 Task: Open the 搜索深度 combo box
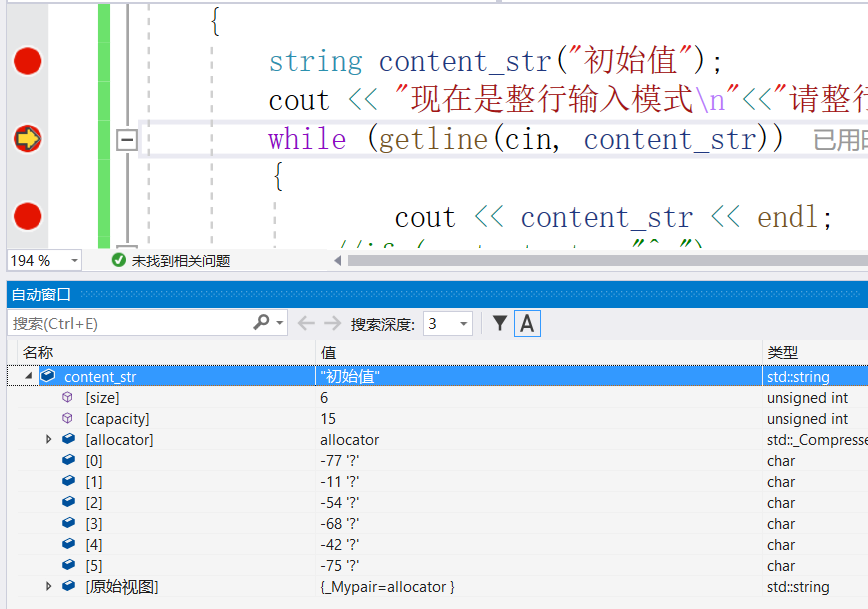(448, 323)
